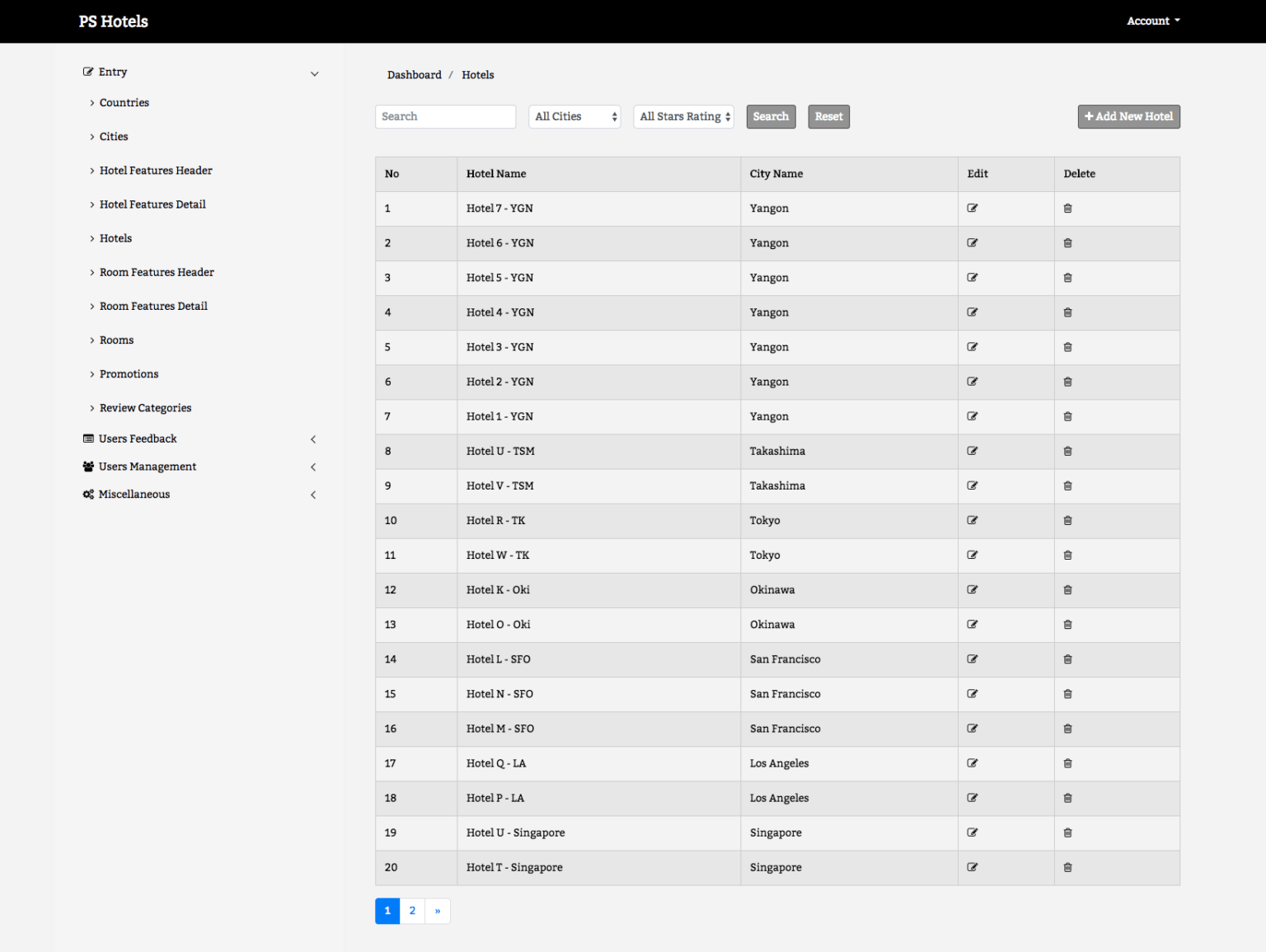The width and height of the screenshot is (1266, 952).
Task: Click the edit icon for Hotel Q - LA
Action: point(973,763)
